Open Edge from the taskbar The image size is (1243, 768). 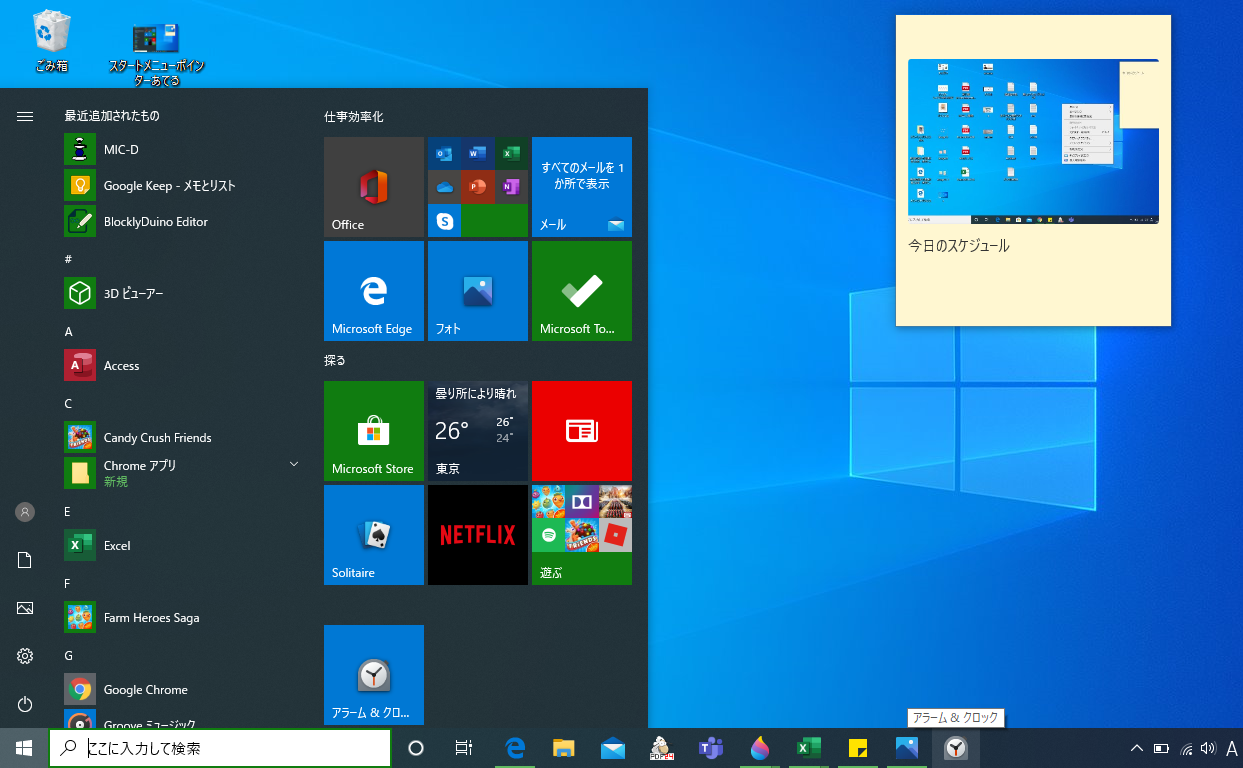(x=516, y=748)
